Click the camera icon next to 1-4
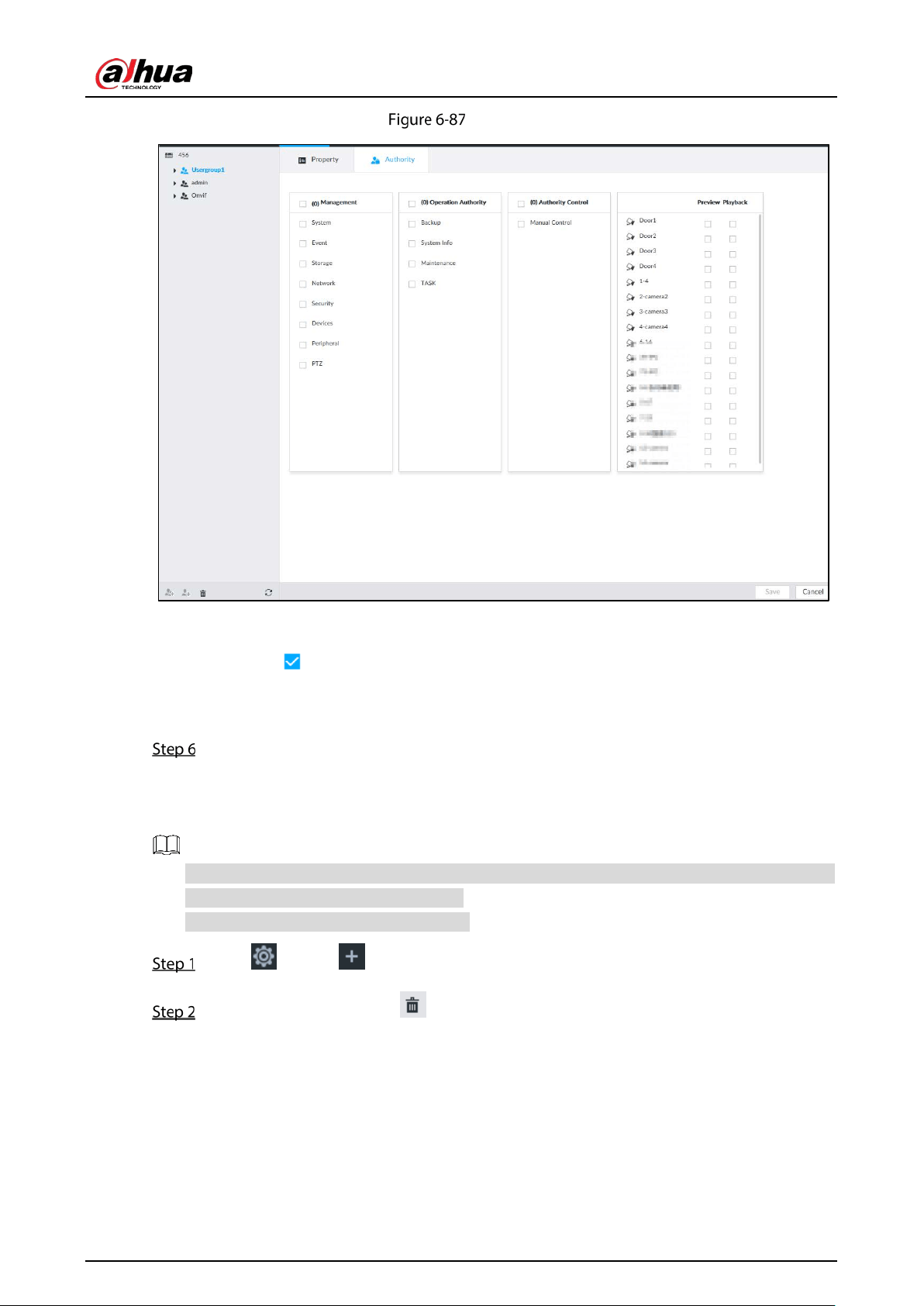 [631, 282]
